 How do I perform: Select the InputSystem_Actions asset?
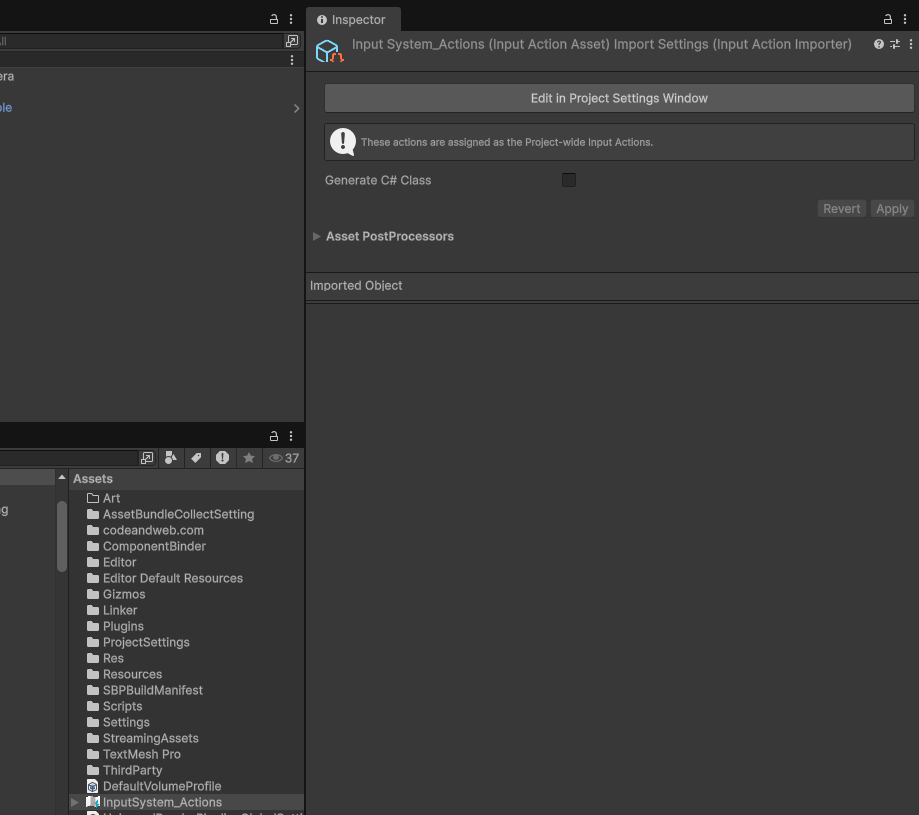pyautogui.click(x=186, y=802)
